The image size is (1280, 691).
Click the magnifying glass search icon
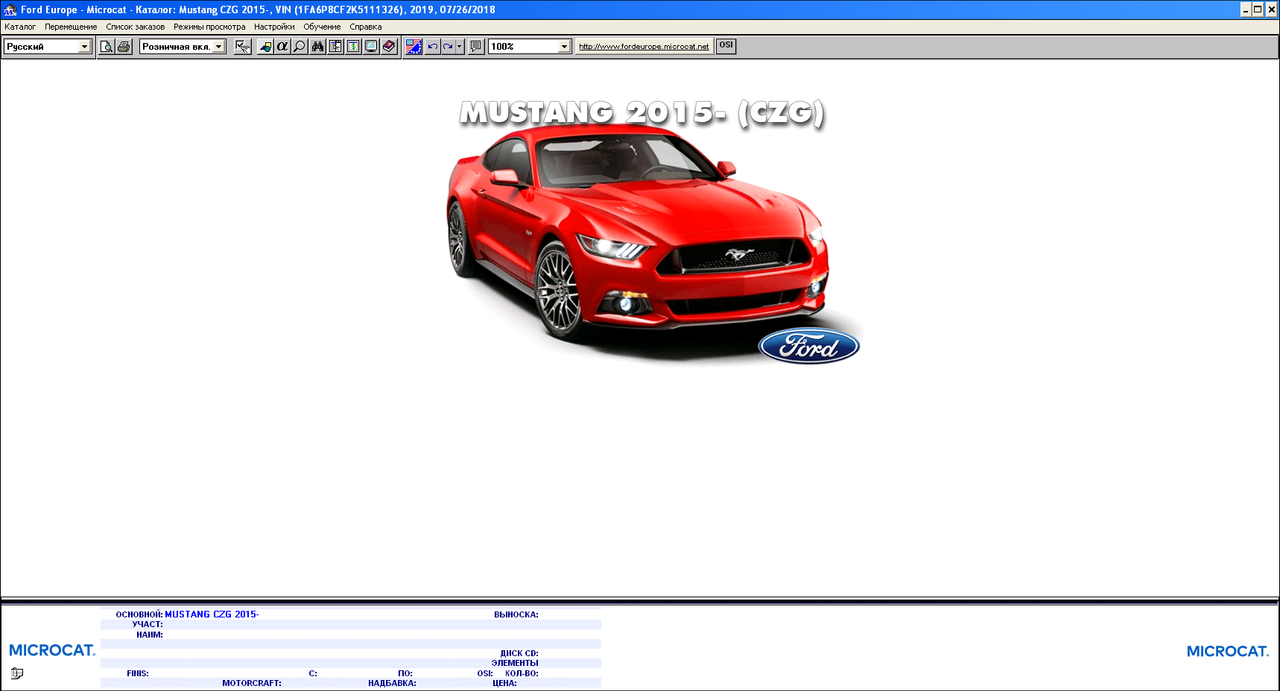[299, 46]
